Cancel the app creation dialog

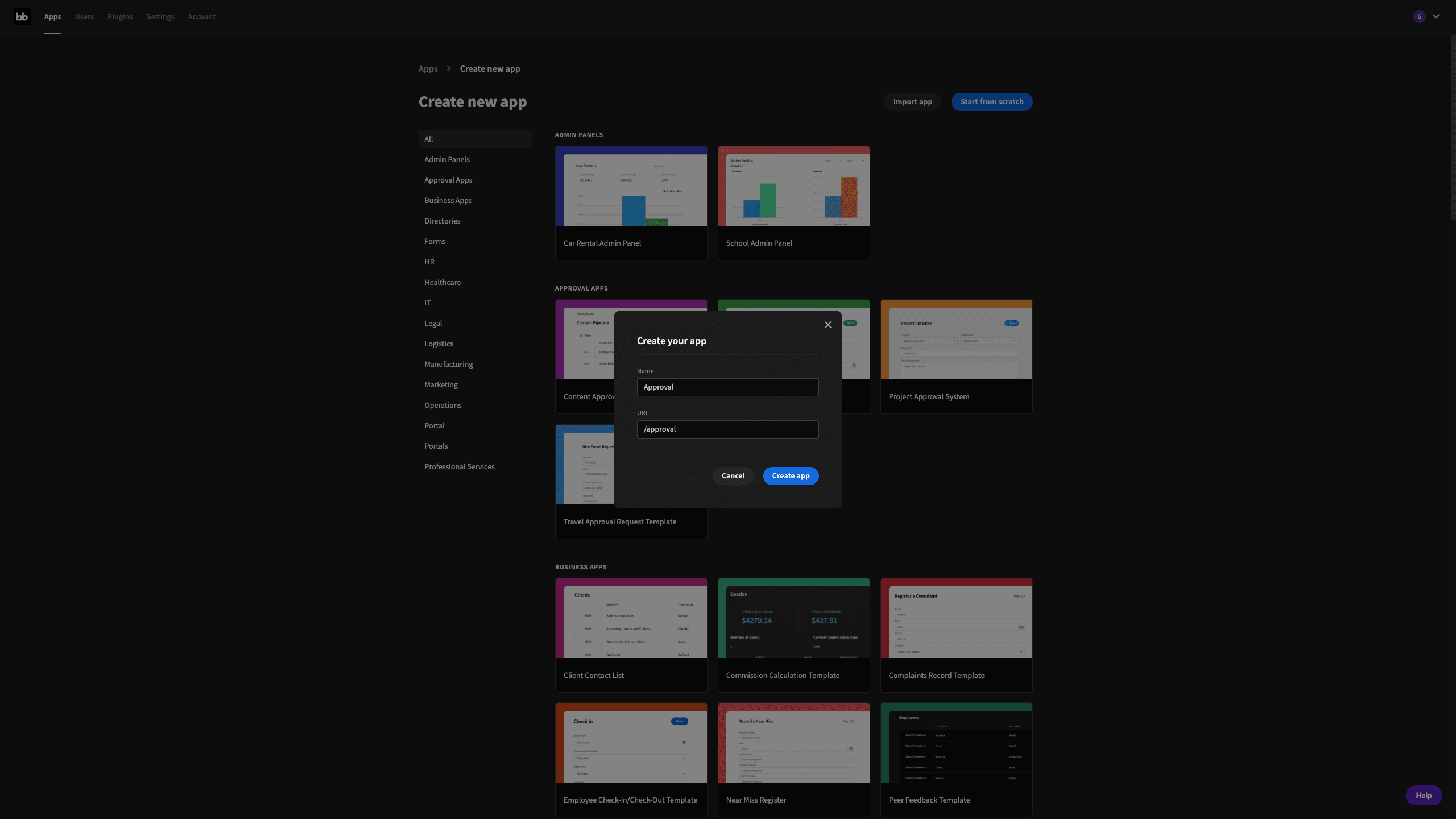[x=733, y=476]
